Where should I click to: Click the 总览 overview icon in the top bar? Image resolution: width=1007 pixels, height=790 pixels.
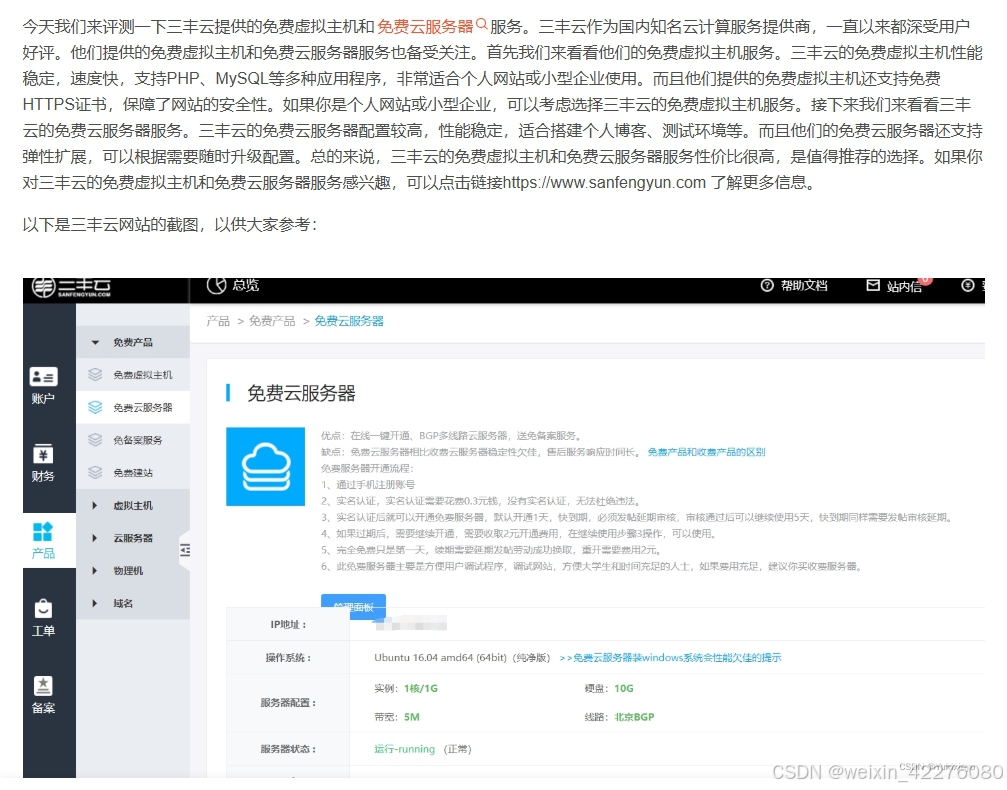pyautogui.click(x=217, y=287)
